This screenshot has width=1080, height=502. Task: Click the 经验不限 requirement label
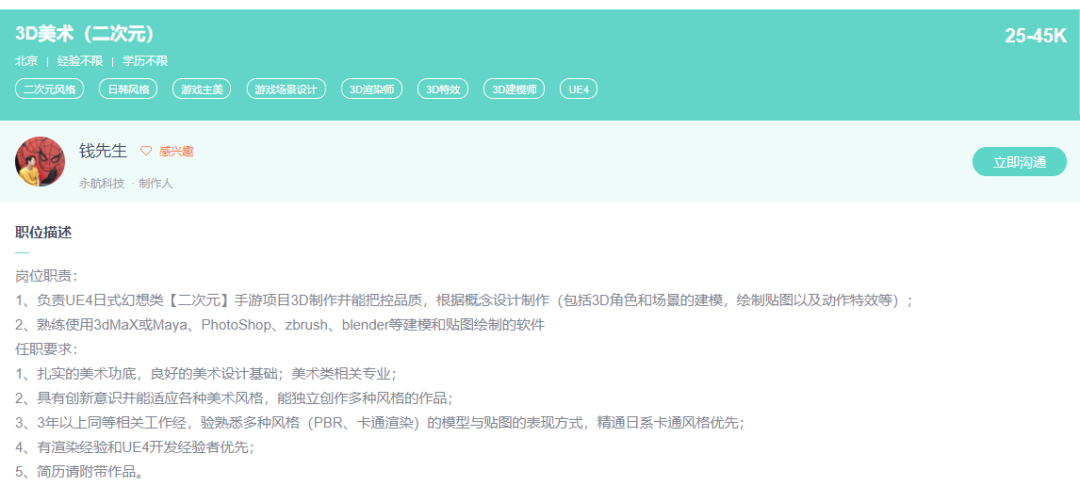(80, 61)
